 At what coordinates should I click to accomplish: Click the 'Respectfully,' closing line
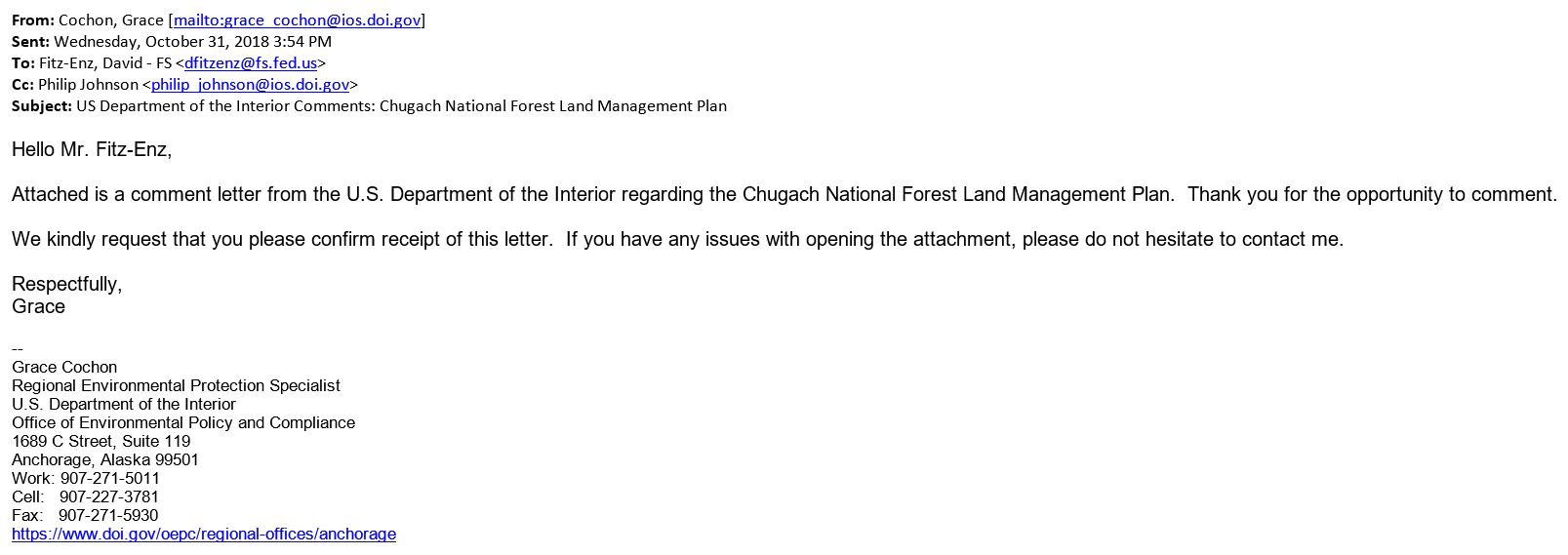66,284
